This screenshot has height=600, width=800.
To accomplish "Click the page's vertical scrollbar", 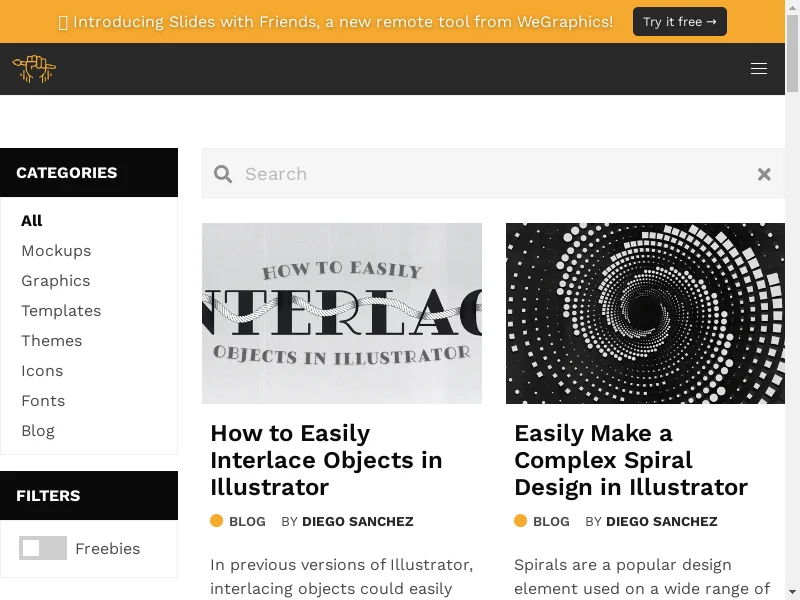I will click(793, 300).
